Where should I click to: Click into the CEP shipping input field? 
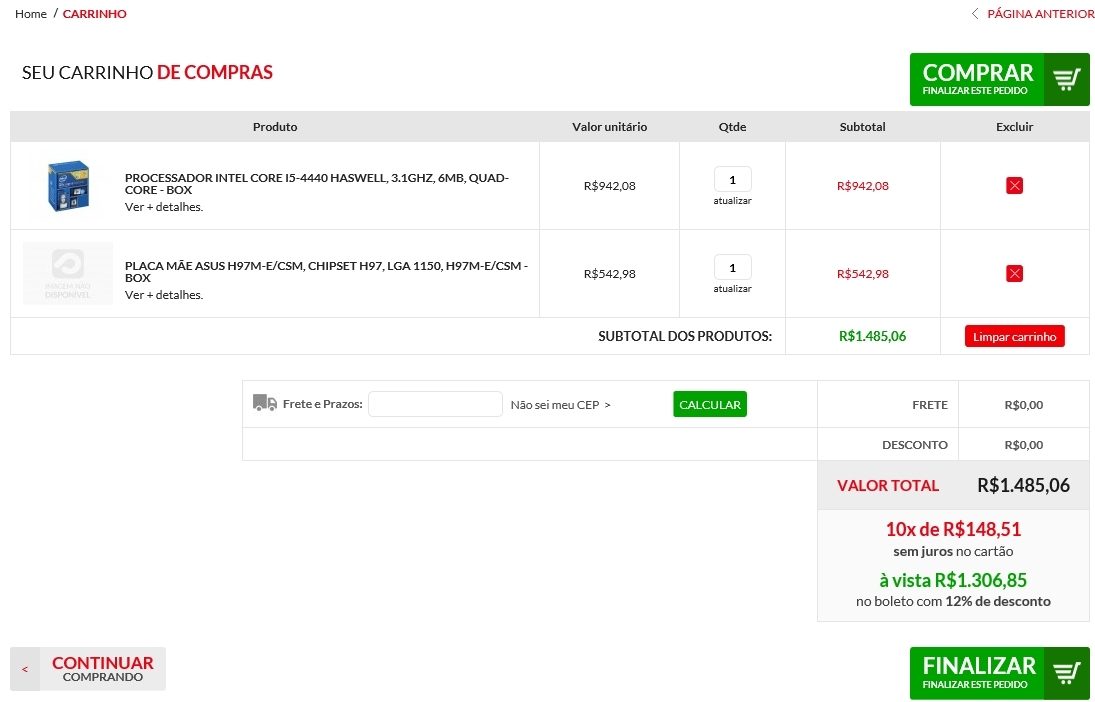435,404
